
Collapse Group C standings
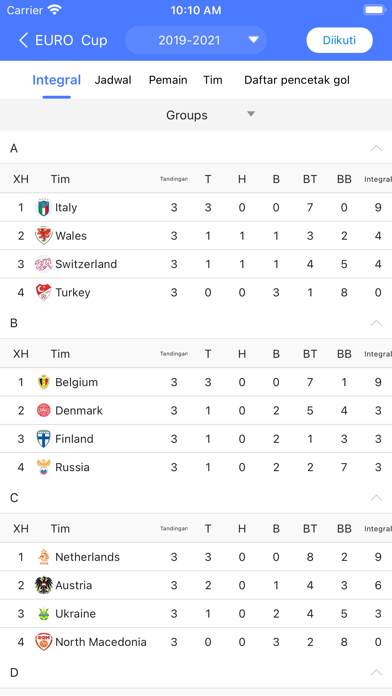[x=376, y=498]
